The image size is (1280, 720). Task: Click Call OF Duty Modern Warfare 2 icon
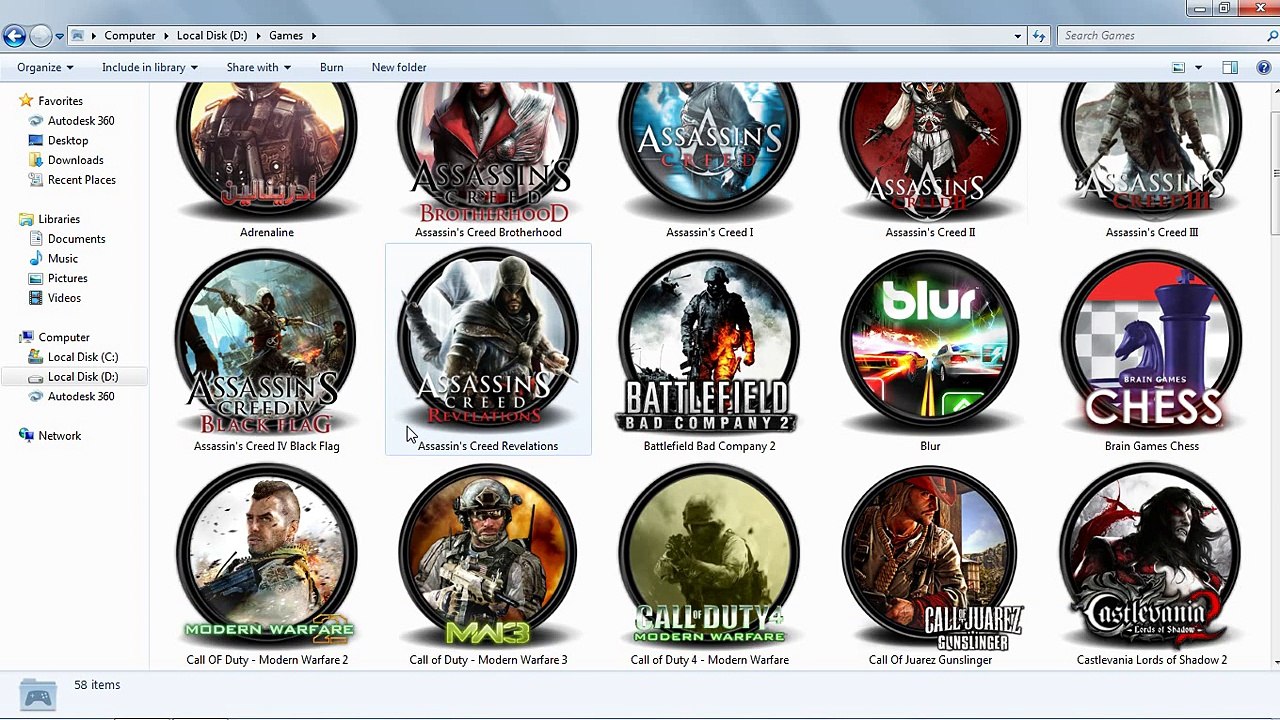[267, 556]
